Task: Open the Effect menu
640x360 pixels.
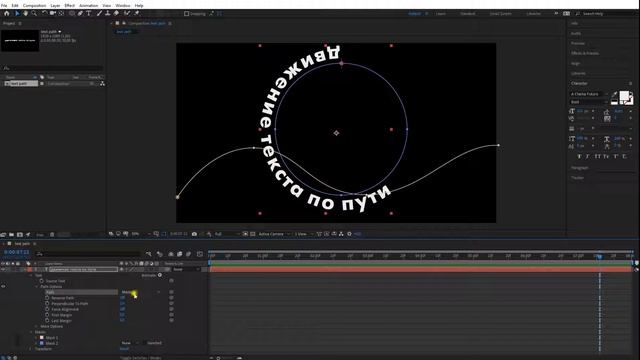Action: point(70,6)
